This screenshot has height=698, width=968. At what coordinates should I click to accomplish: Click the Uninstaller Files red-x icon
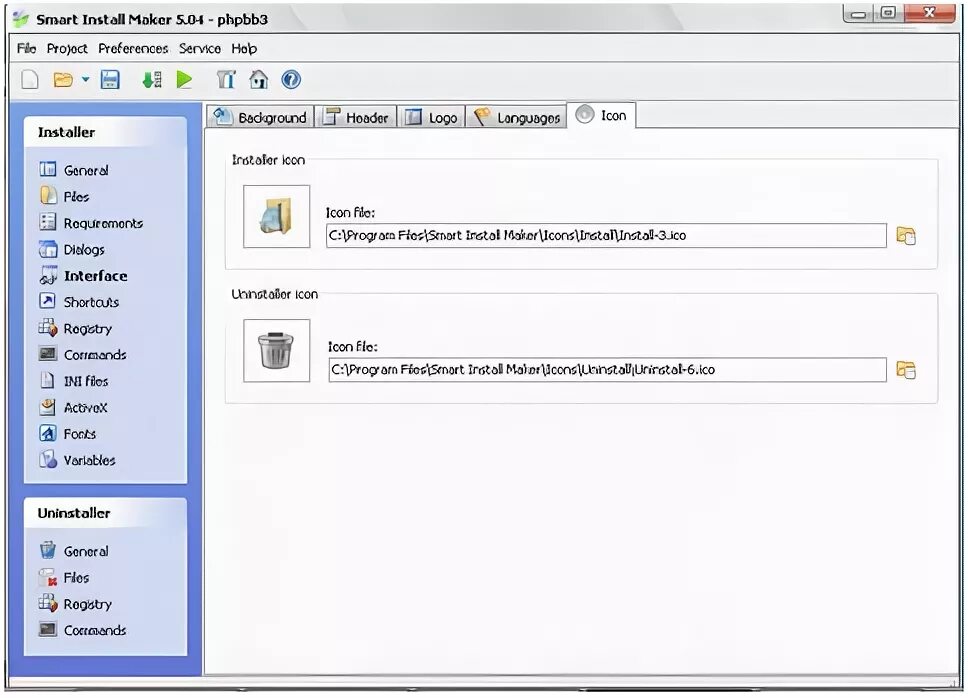tap(48, 577)
